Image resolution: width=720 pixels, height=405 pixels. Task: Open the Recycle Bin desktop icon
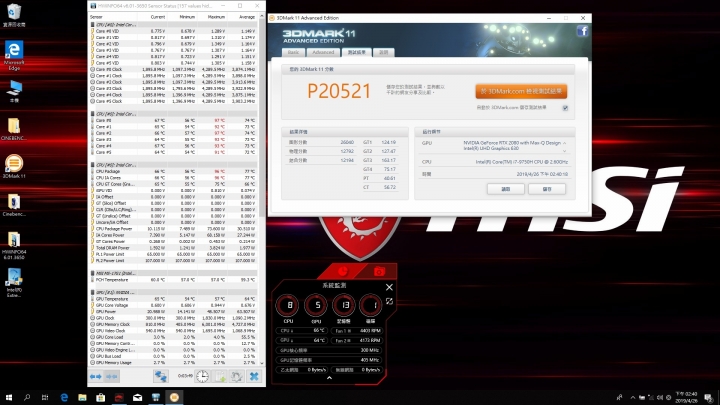click(14, 15)
